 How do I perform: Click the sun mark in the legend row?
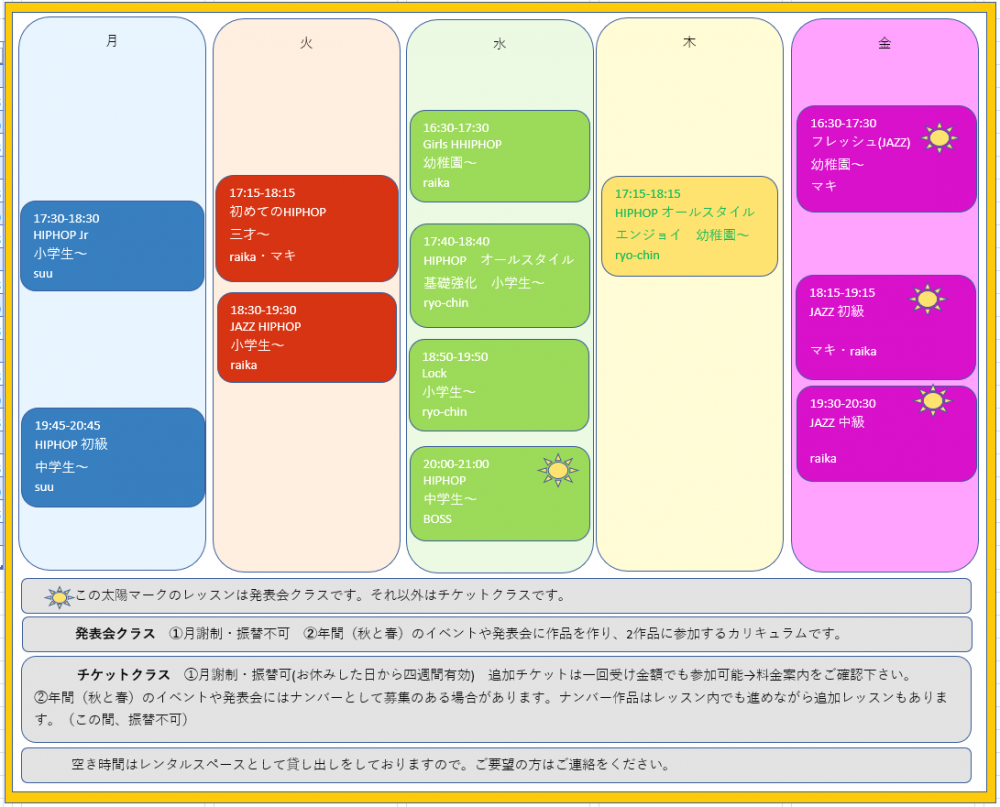point(59,597)
